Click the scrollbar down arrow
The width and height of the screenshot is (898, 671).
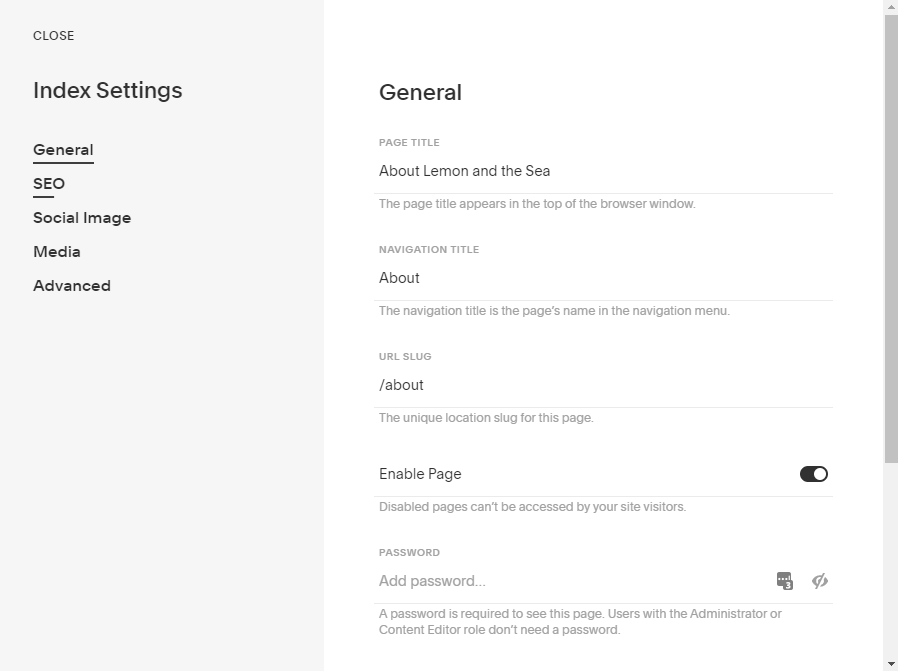point(891,663)
